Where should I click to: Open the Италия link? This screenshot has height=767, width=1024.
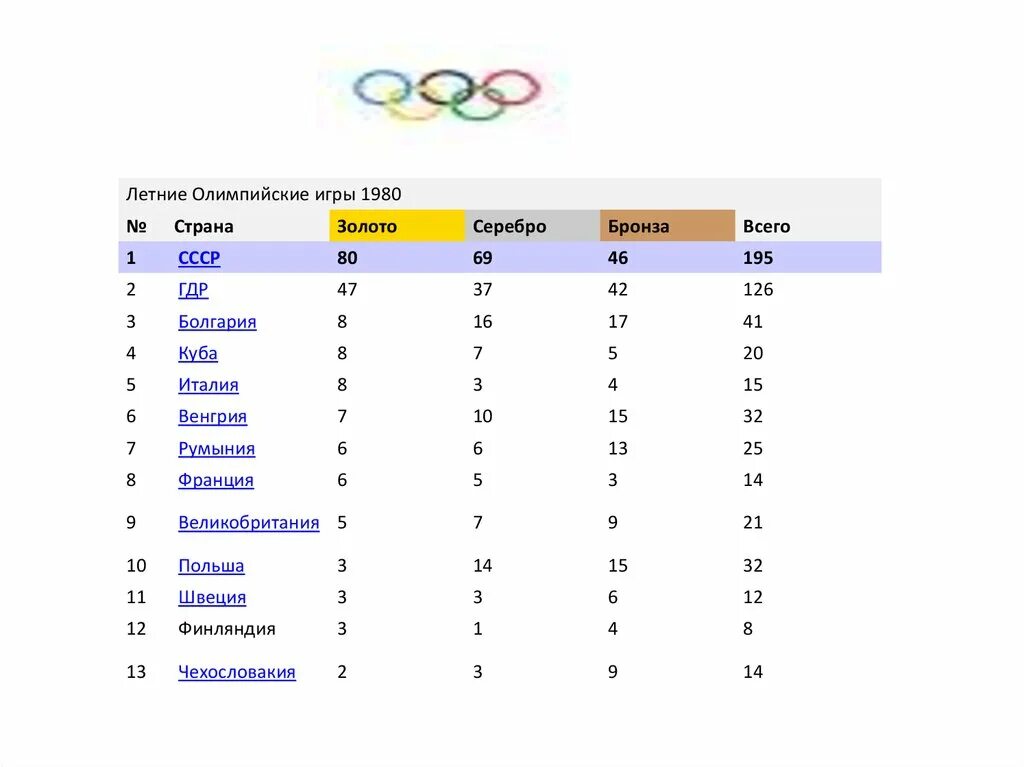pyautogui.click(x=208, y=385)
